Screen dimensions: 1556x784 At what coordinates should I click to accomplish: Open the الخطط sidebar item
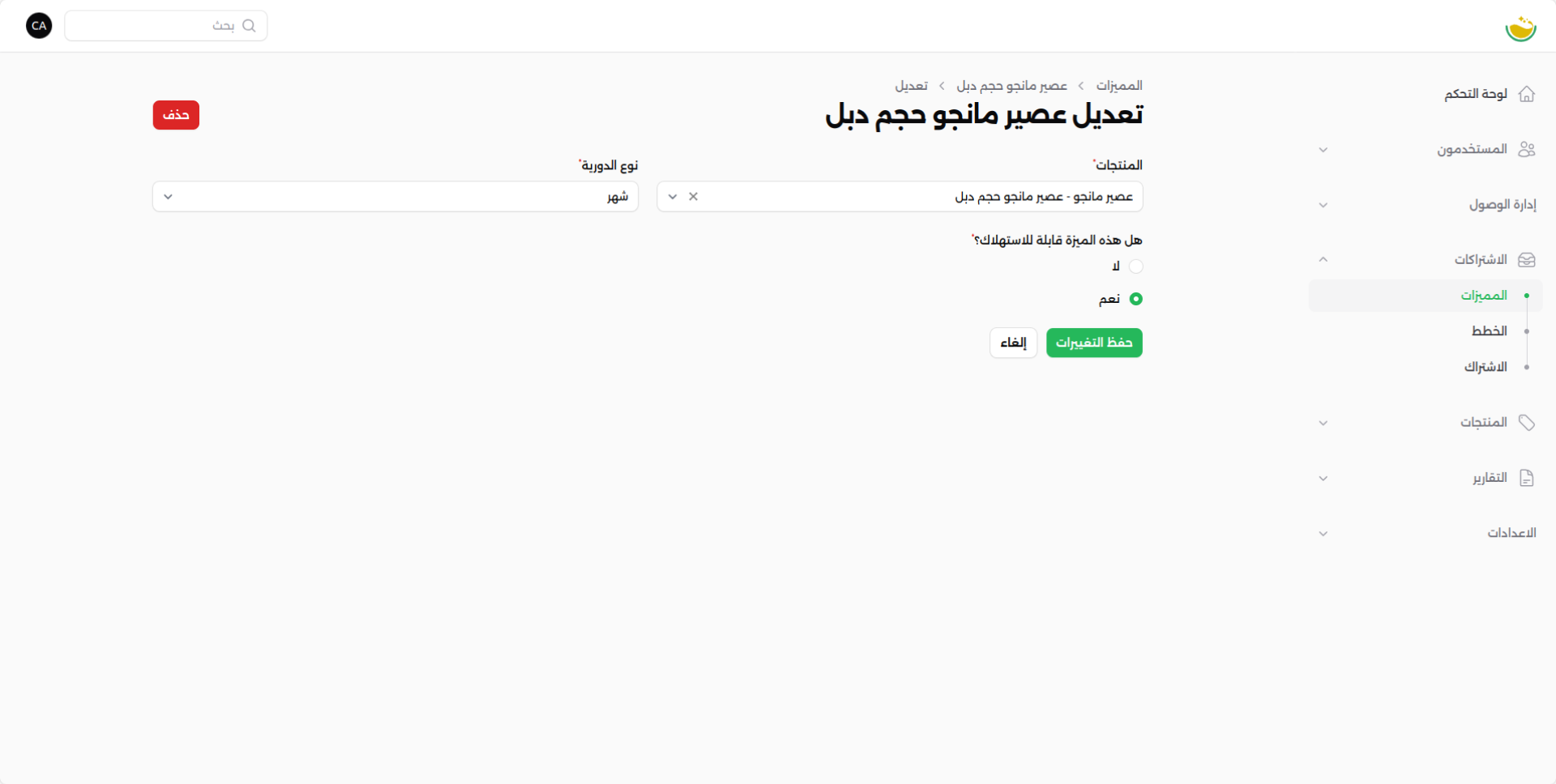pyautogui.click(x=1490, y=331)
